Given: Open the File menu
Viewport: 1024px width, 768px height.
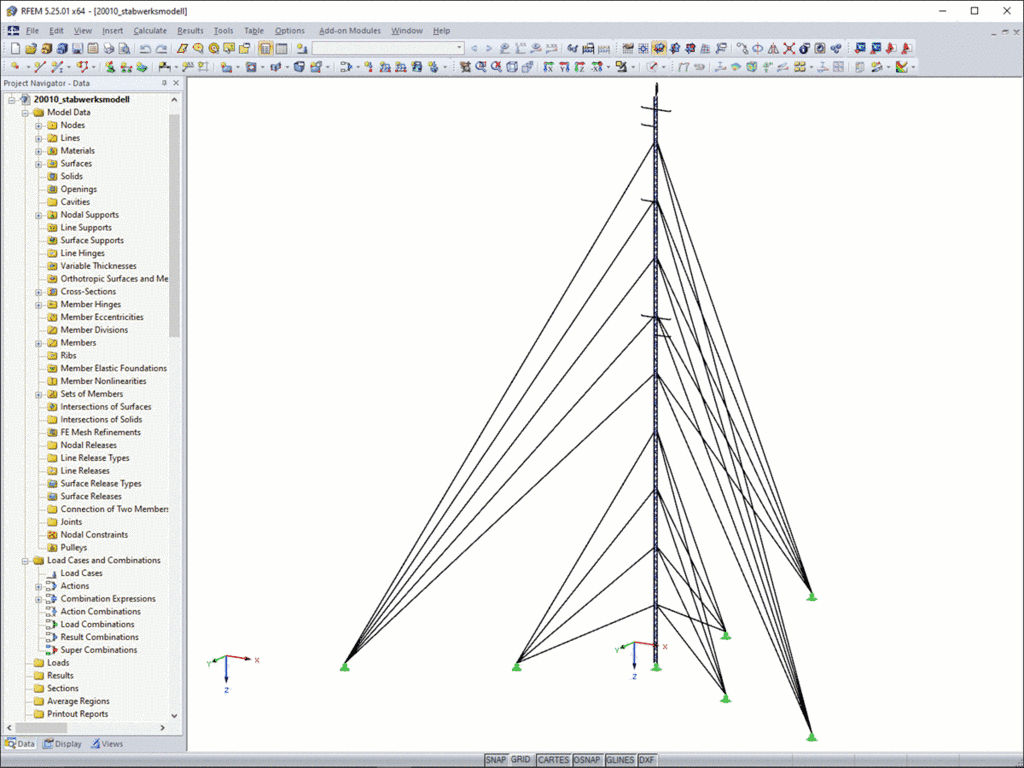Looking at the screenshot, I should 32,31.
